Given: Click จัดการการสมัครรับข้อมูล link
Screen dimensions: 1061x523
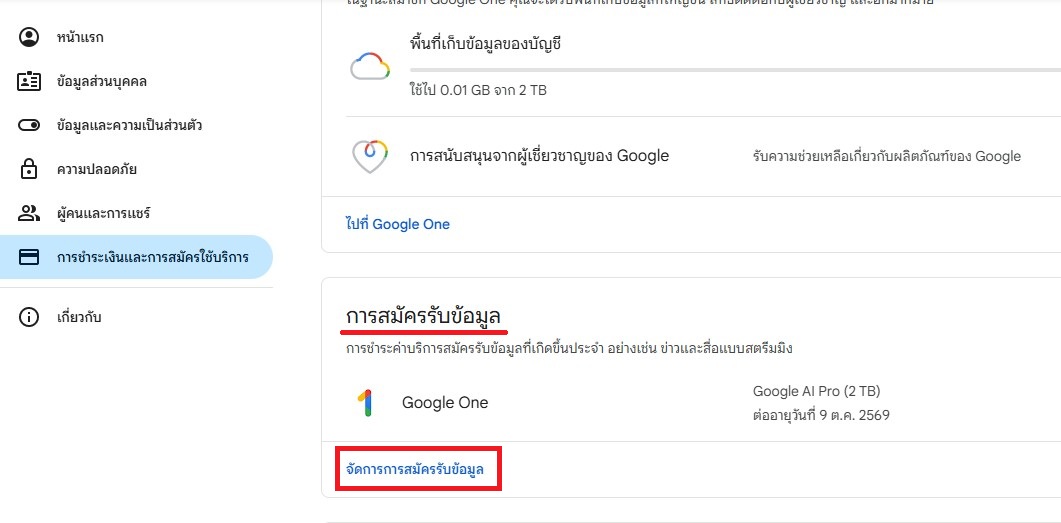Looking at the screenshot, I should tap(421, 469).
